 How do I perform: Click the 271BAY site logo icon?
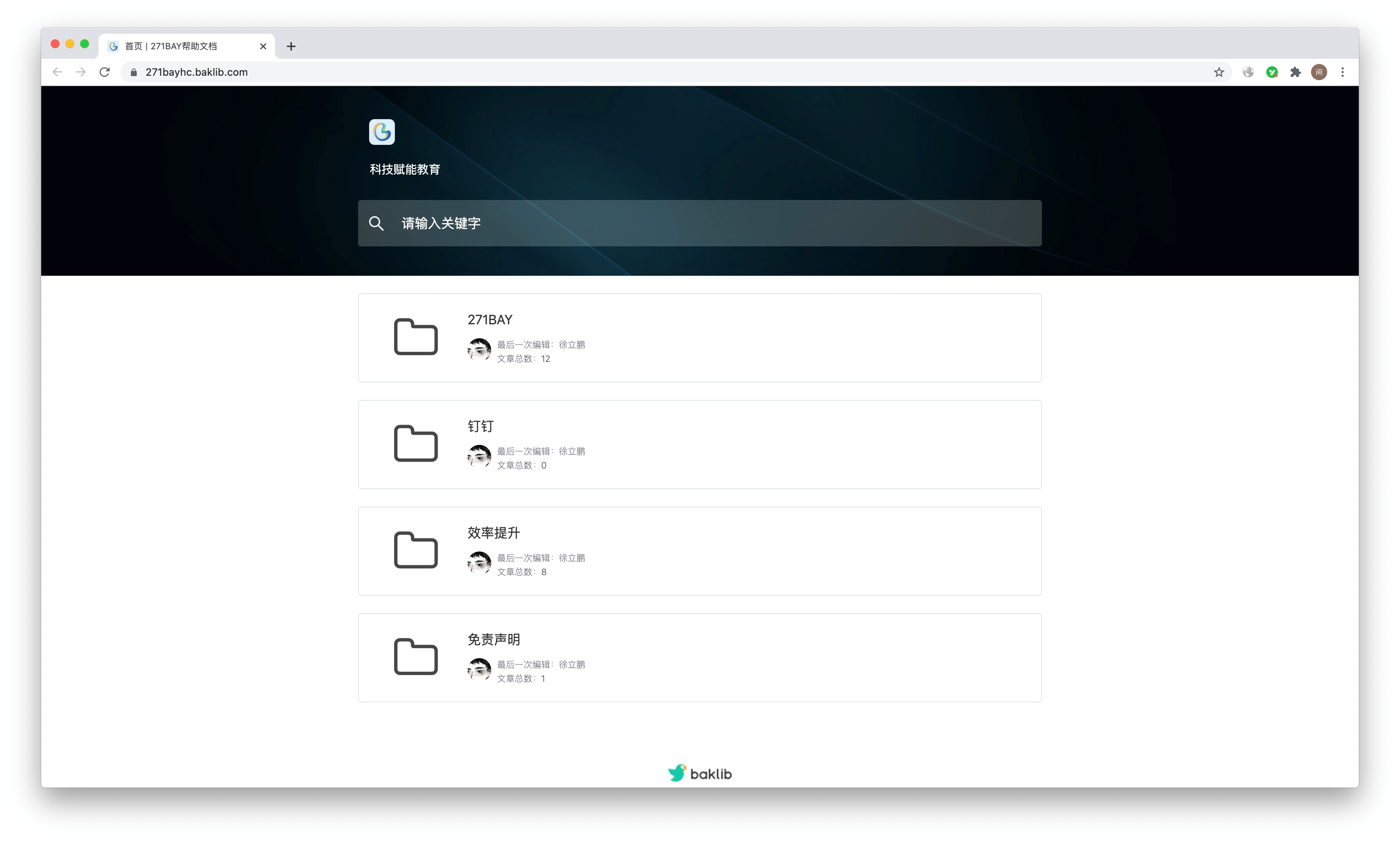pos(382,132)
